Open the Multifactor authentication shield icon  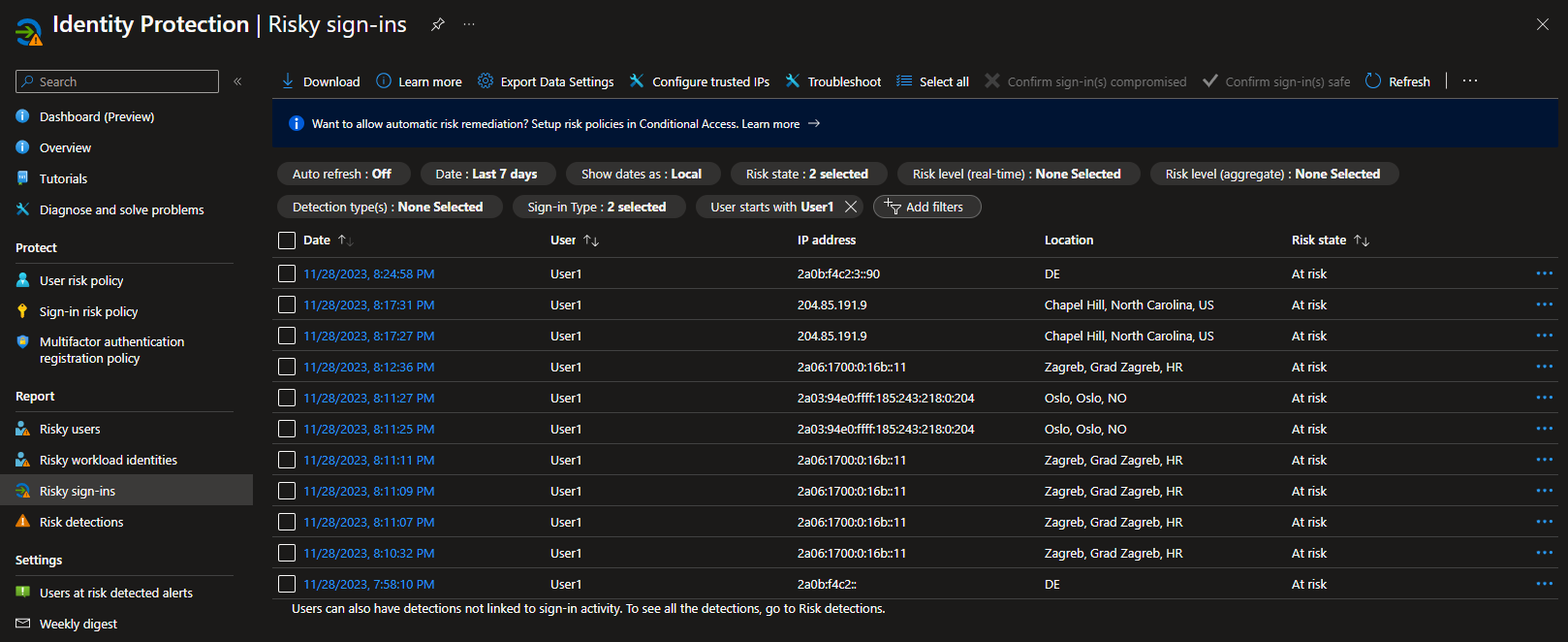(x=23, y=341)
